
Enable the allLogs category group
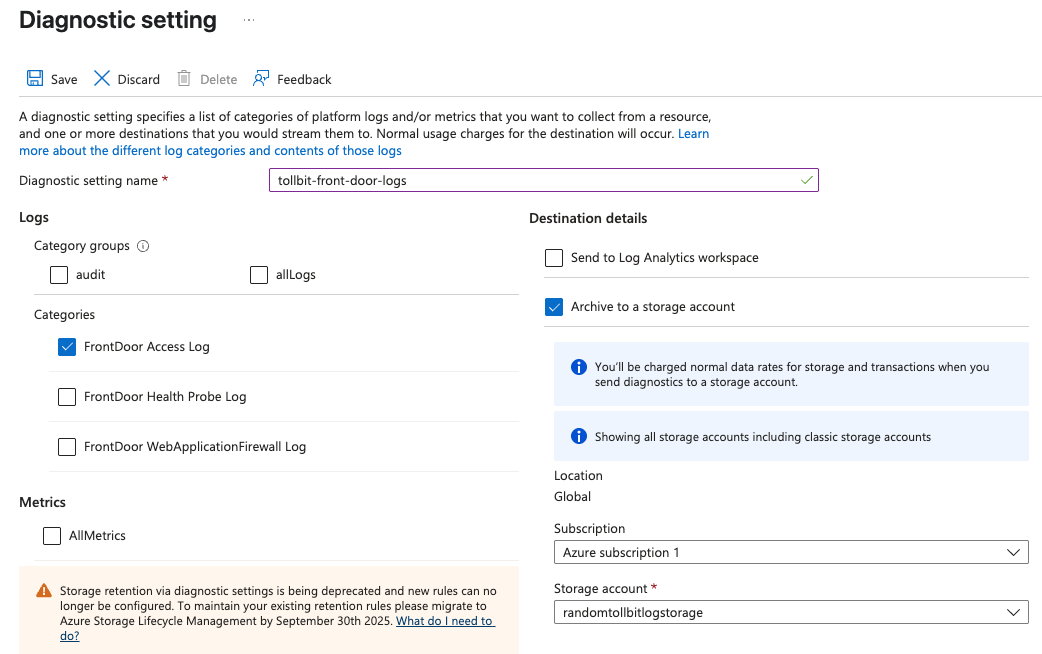pos(259,274)
